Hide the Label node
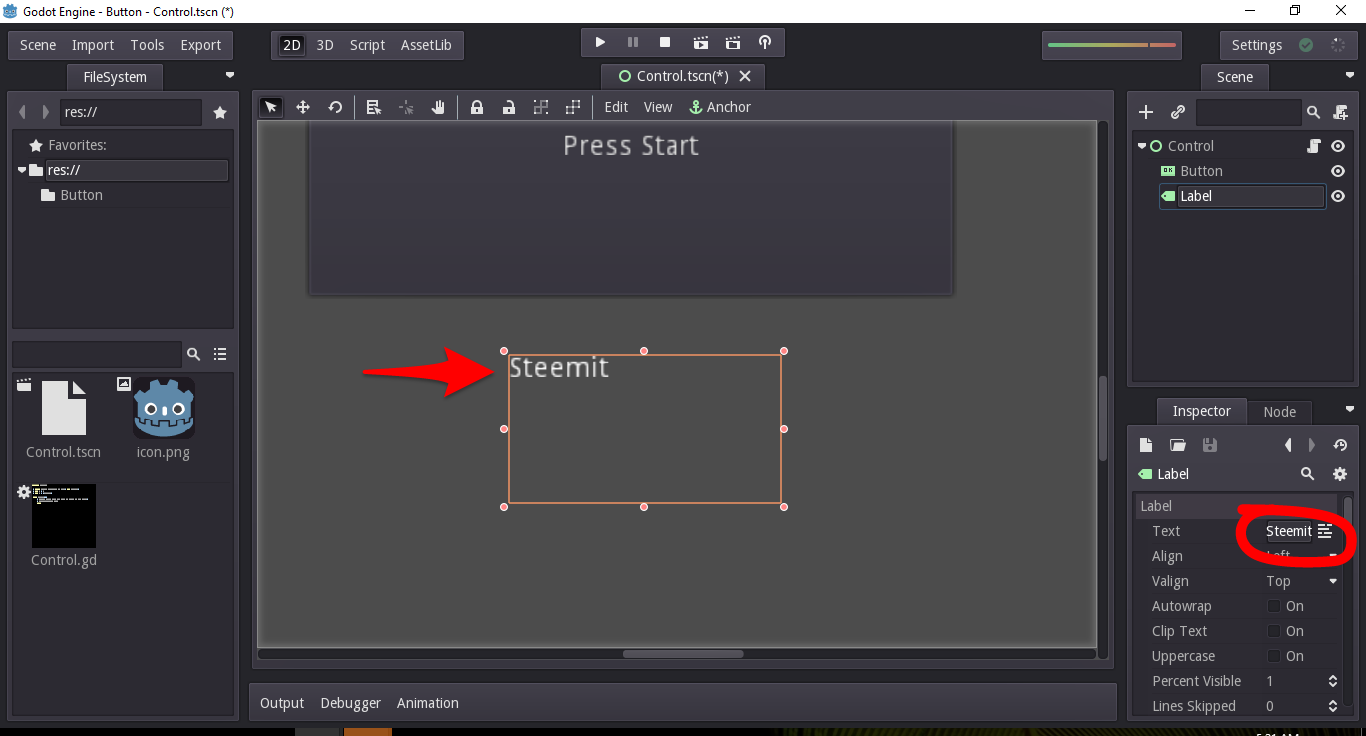The width and height of the screenshot is (1366, 736). [1338, 196]
